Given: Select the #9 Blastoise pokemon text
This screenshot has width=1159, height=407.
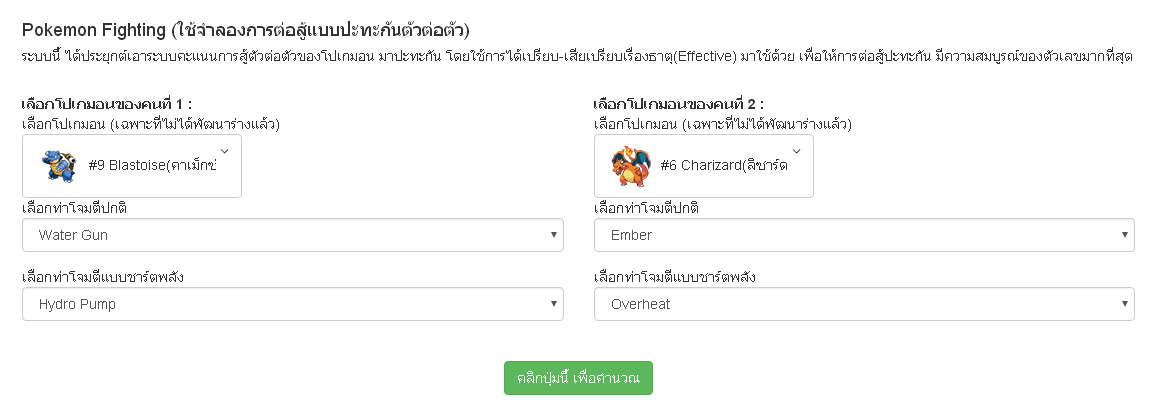Looking at the screenshot, I should 152,165.
